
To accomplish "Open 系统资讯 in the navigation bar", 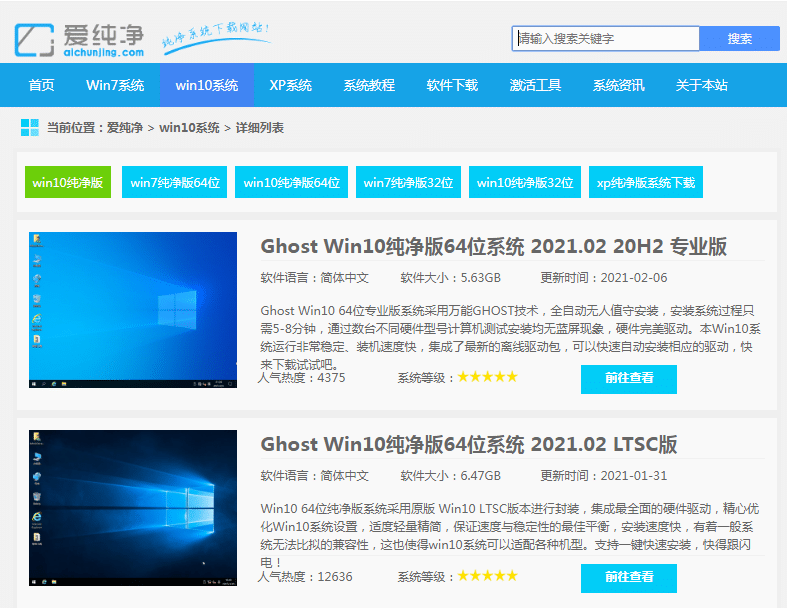I will [x=618, y=85].
